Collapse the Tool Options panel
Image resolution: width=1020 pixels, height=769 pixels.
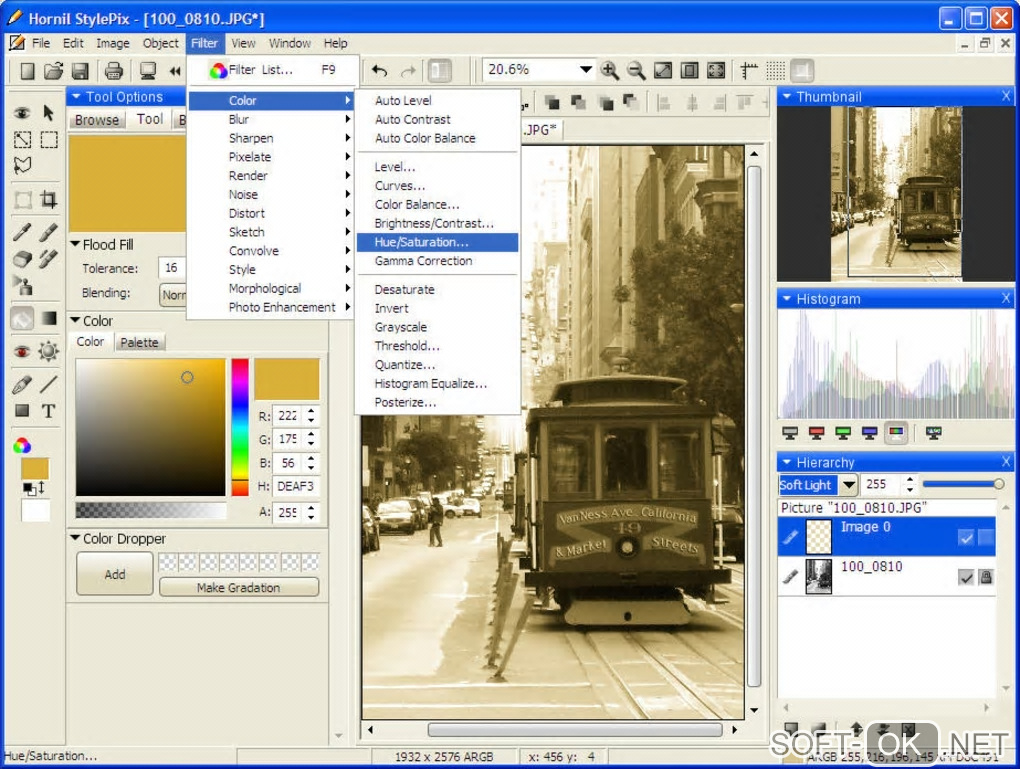click(76, 96)
